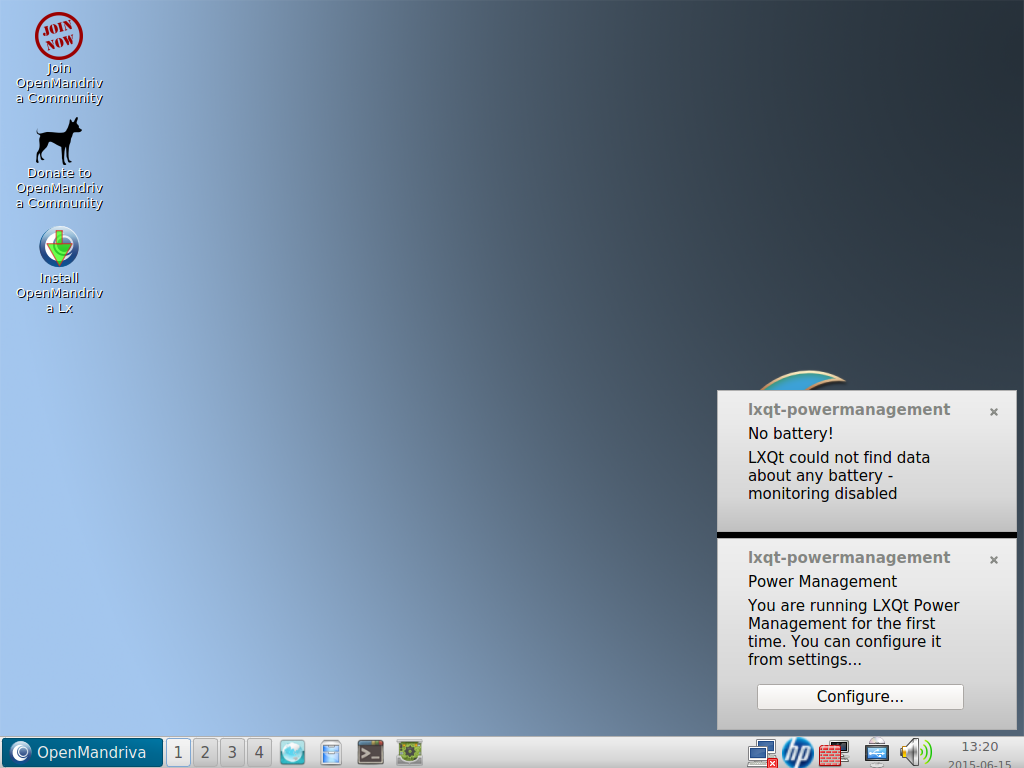Close the No battery! notification
Image resolution: width=1024 pixels, height=768 pixels.
993,412
